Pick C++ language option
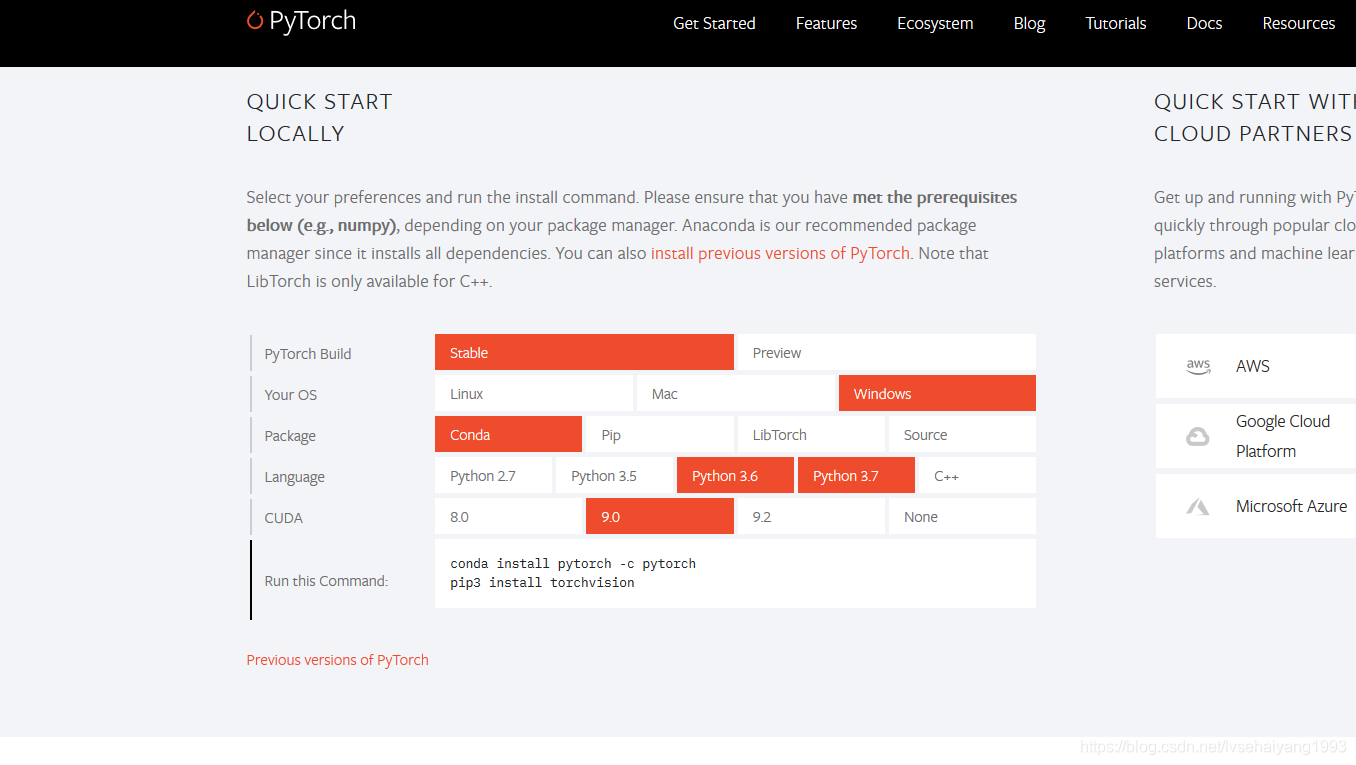 tap(977, 476)
